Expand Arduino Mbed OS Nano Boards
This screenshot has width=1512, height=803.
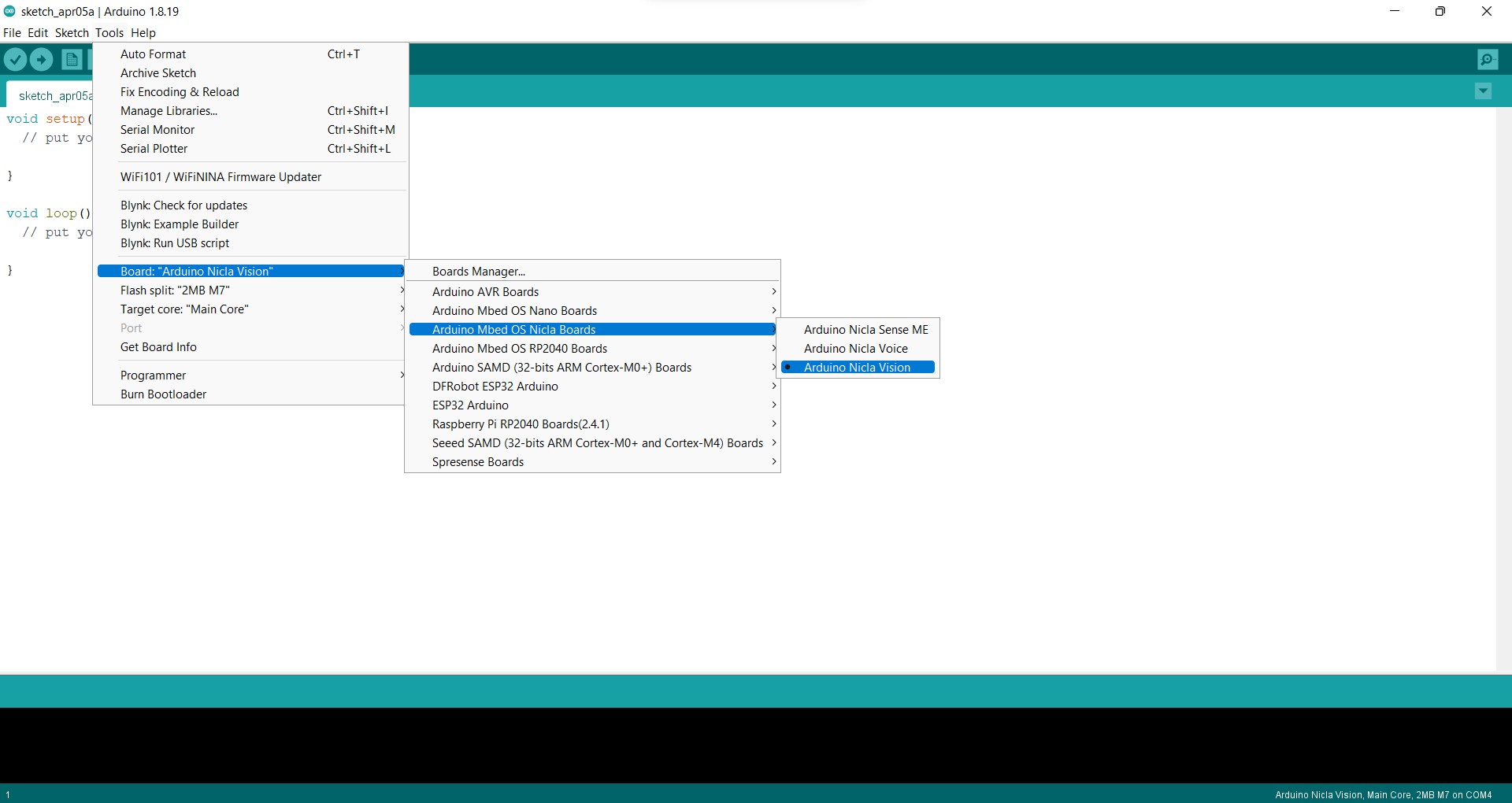592,311
